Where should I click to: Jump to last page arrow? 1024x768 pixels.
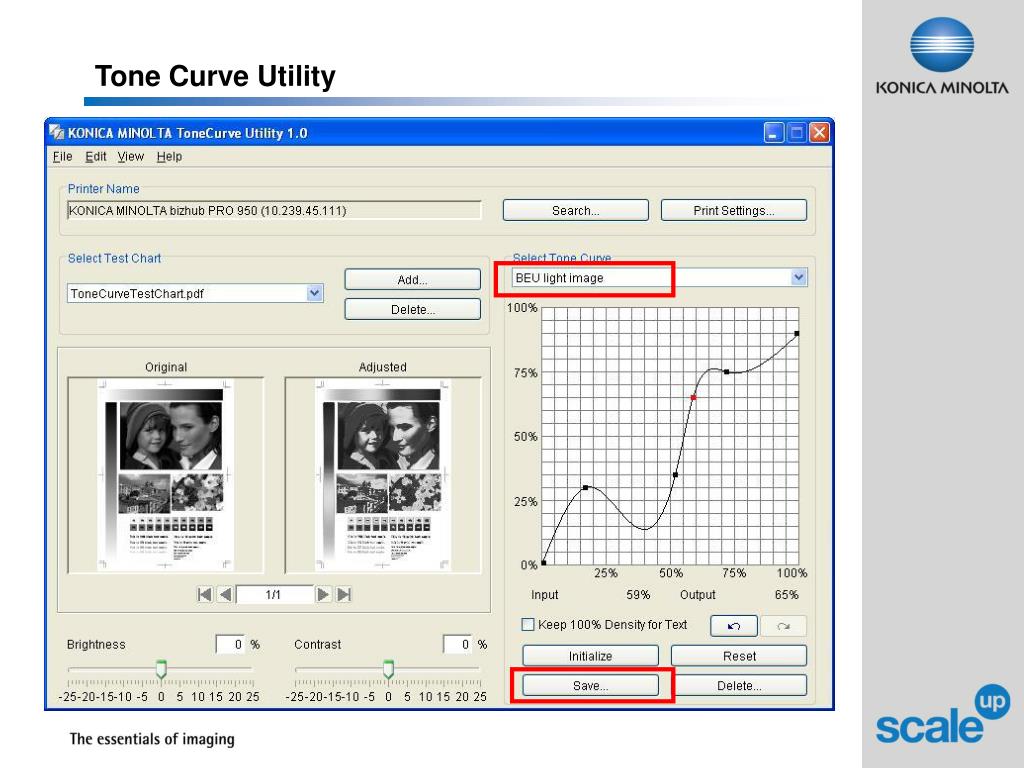[344, 594]
